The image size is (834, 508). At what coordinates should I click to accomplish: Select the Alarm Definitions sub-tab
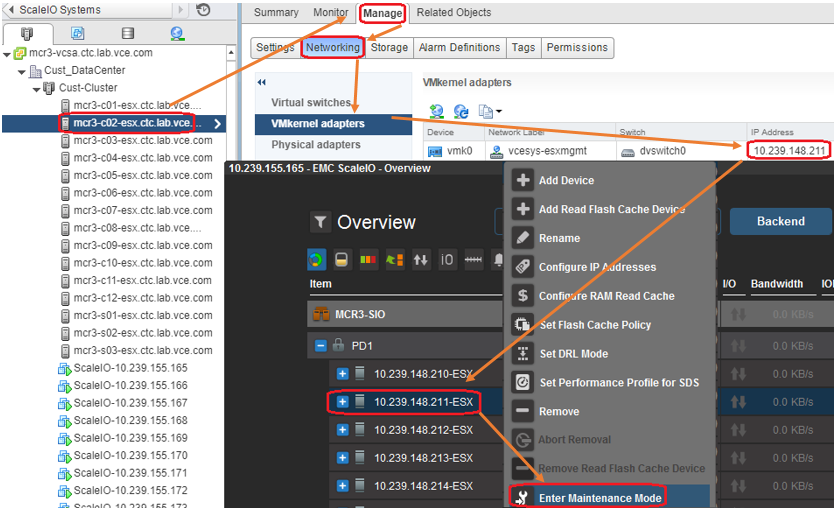click(x=459, y=47)
